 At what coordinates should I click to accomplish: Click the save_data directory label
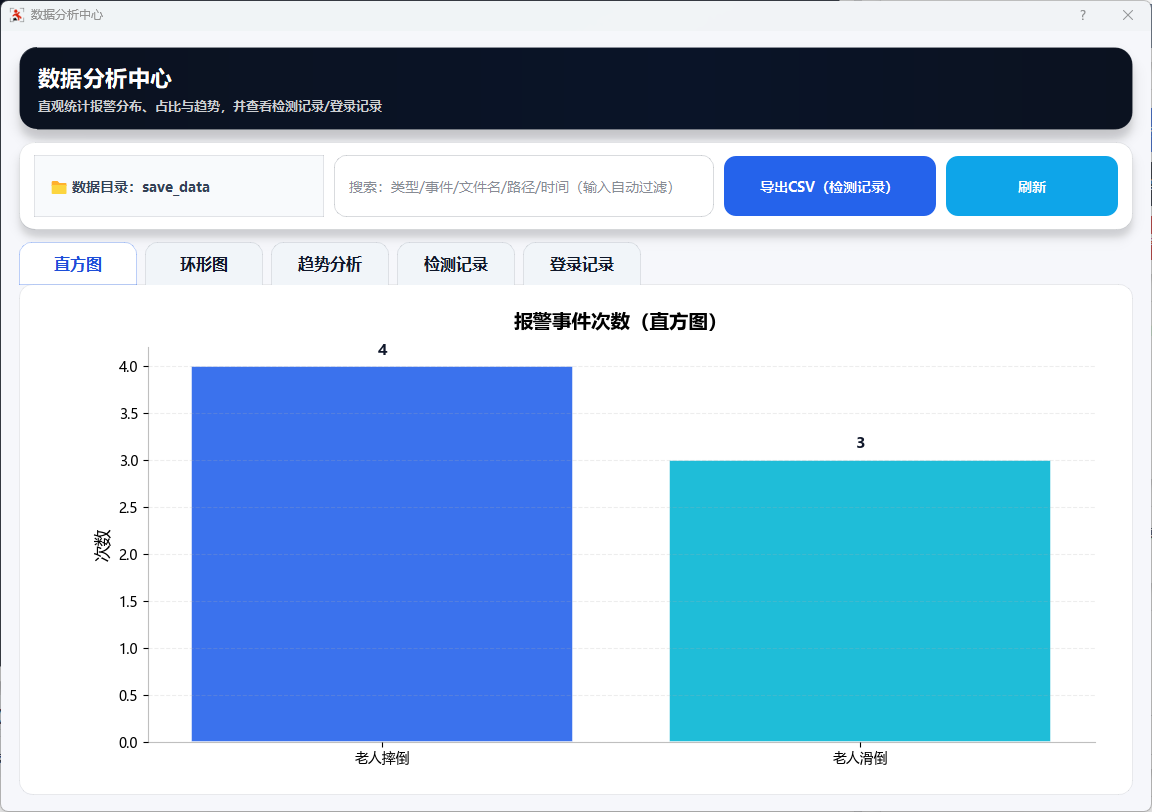coord(176,187)
